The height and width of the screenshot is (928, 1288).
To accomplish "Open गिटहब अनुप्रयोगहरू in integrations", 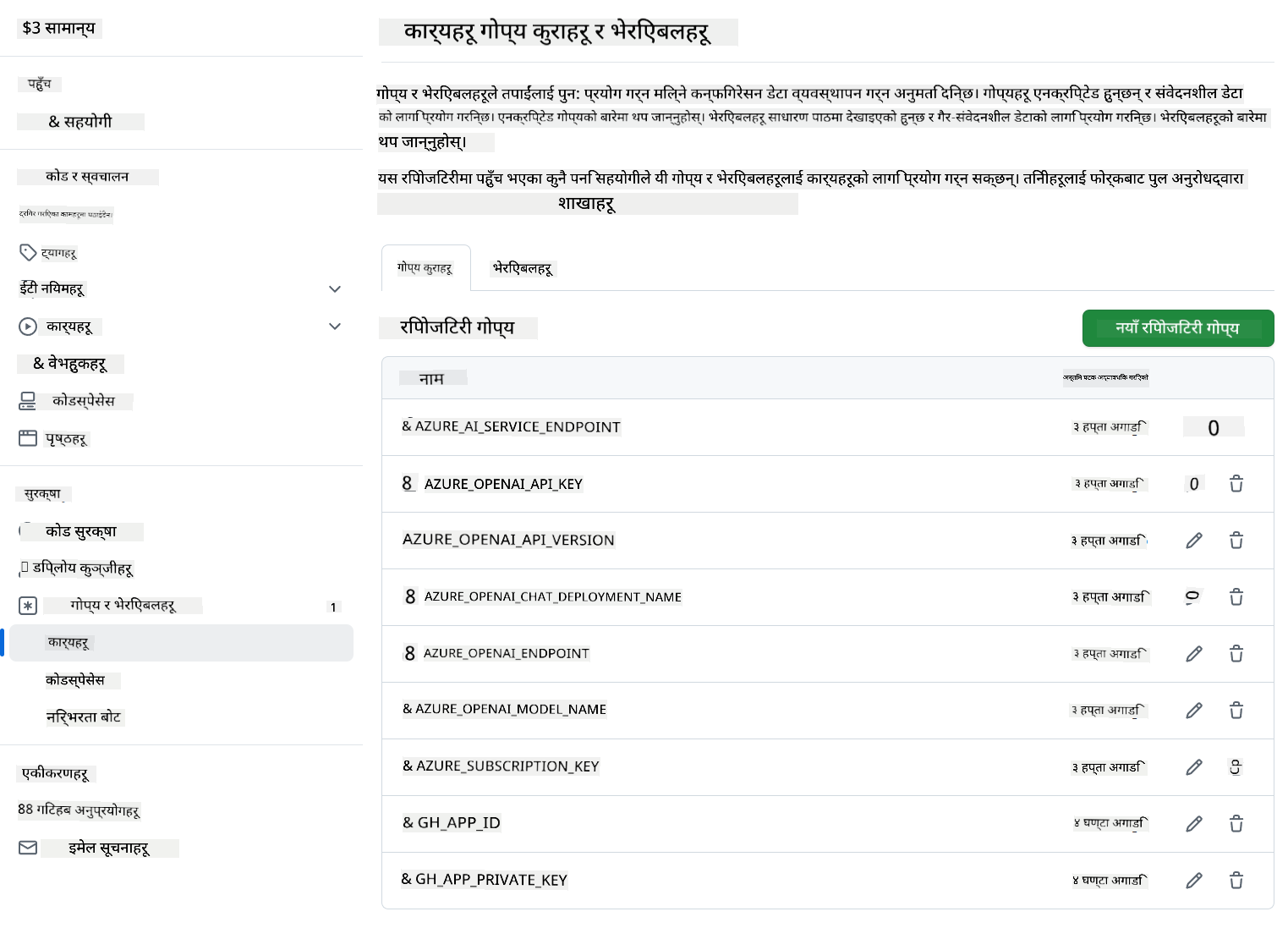I will pyautogui.click(x=79, y=810).
